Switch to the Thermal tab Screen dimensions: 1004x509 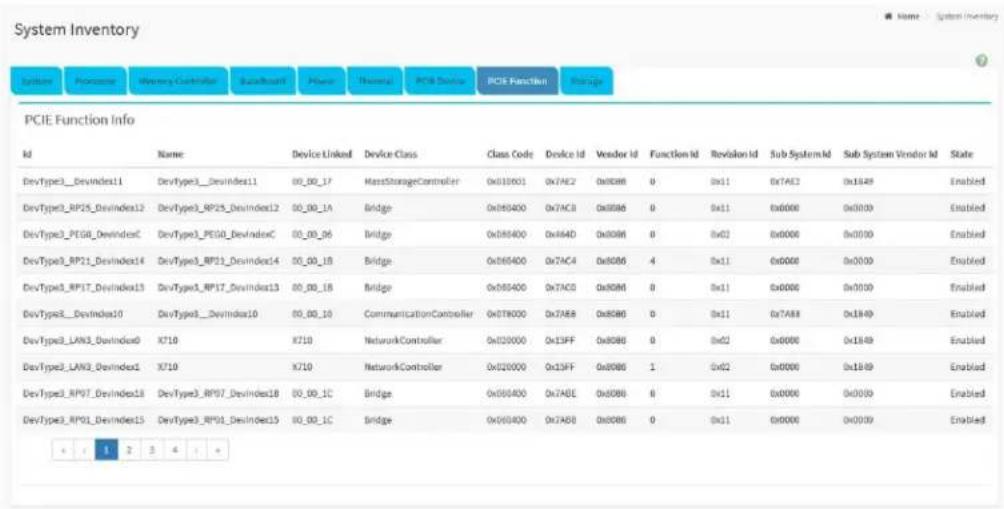(375, 81)
